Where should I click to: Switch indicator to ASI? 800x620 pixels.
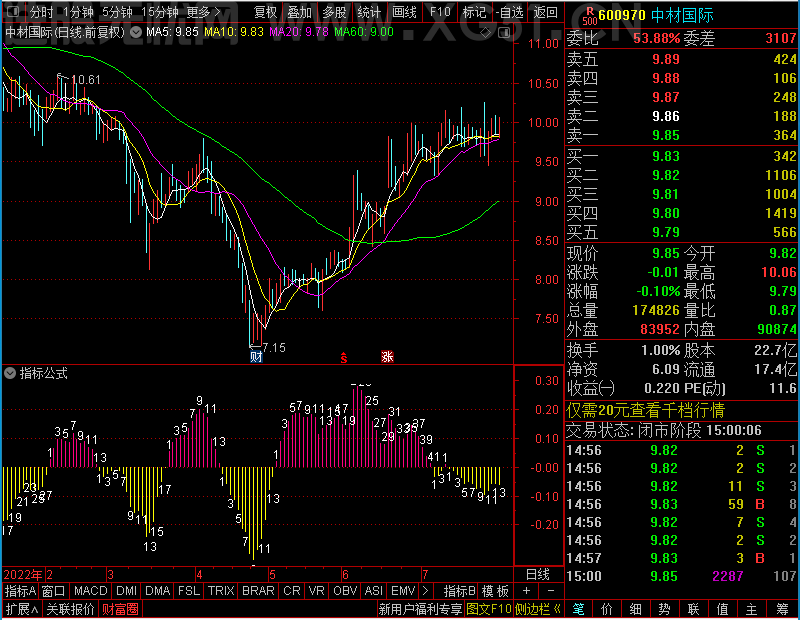coord(373,591)
